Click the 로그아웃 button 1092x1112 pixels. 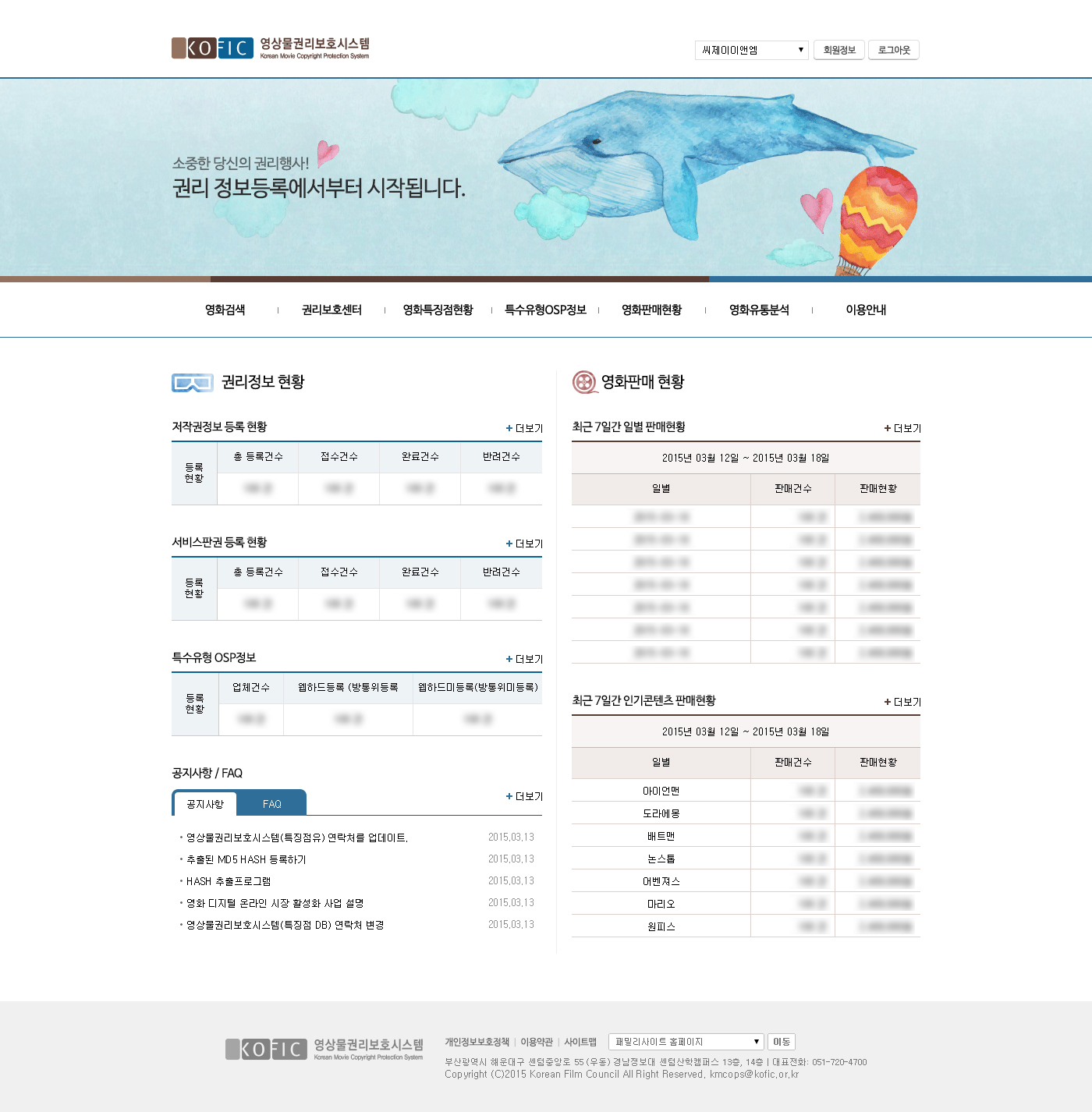click(x=894, y=50)
